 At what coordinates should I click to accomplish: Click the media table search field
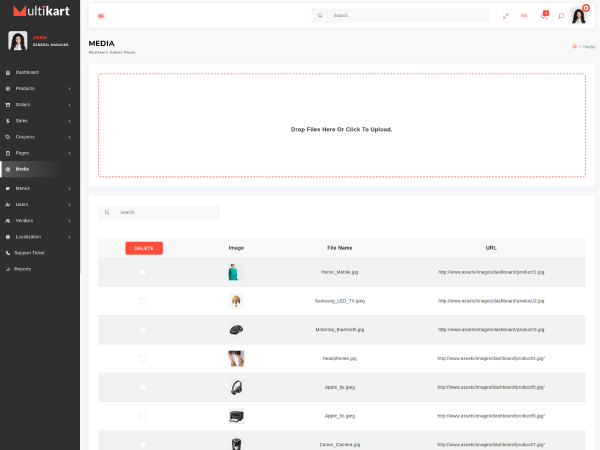tap(165, 212)
